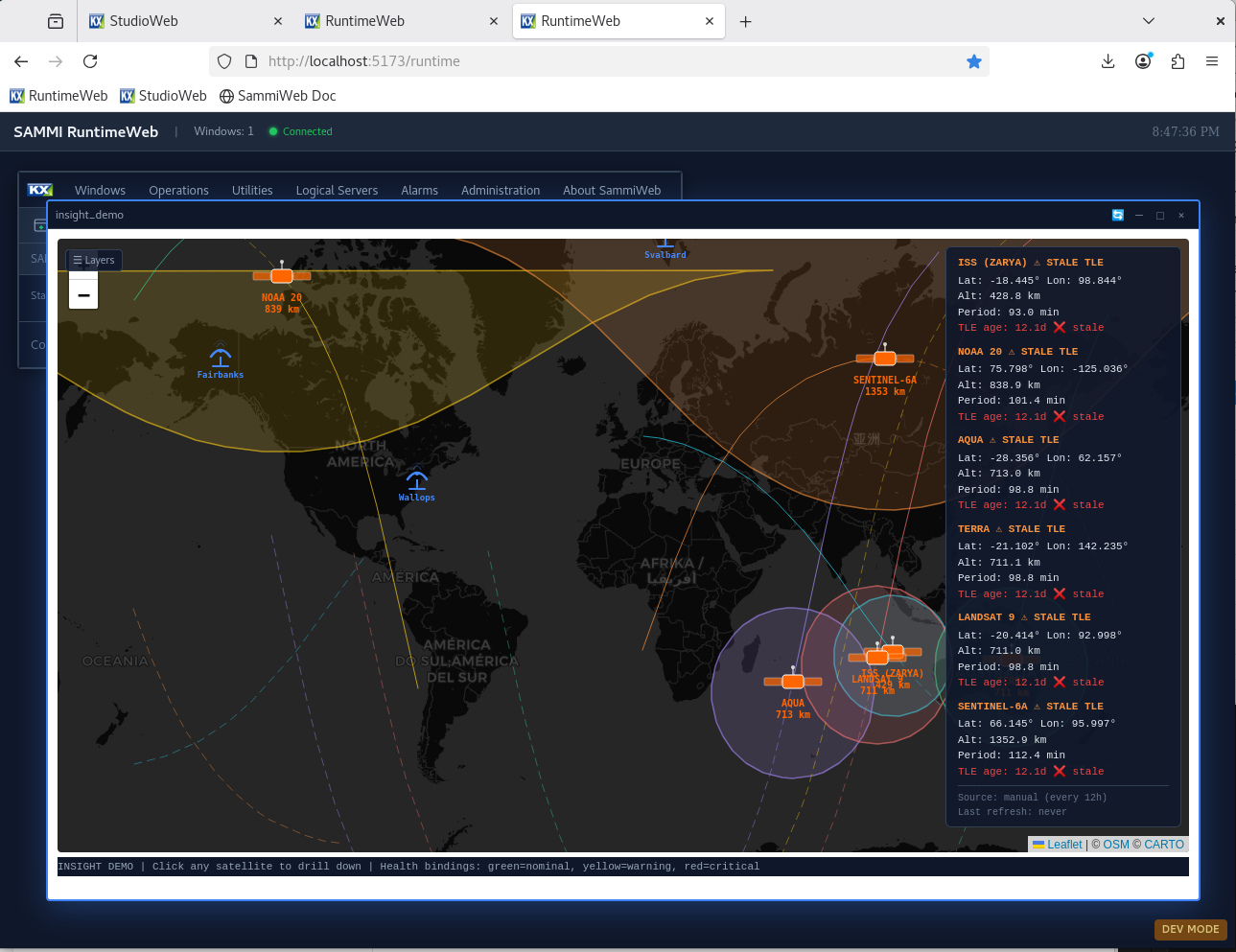Click Period: 93.0 min under ISS
This screenshot has height=952, width=1236.
[x=1009, y=312]
